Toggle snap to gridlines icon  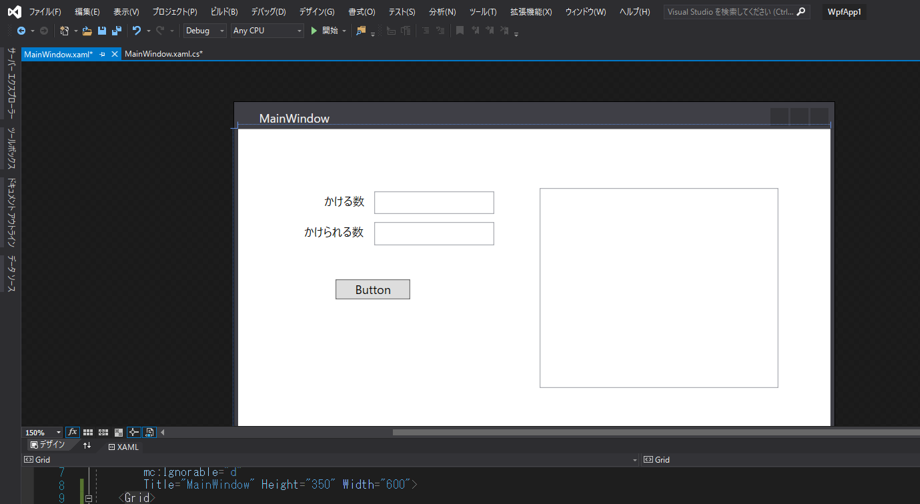tap(103, 432)
